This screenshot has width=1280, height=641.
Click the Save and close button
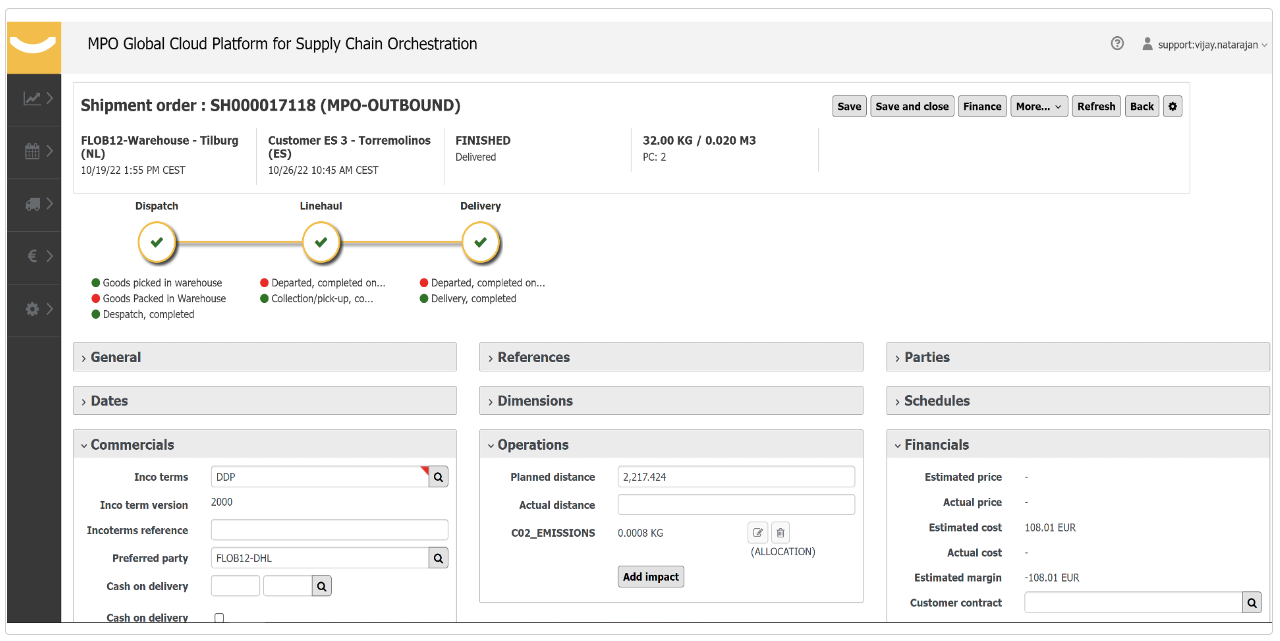(x=911, y=107)
